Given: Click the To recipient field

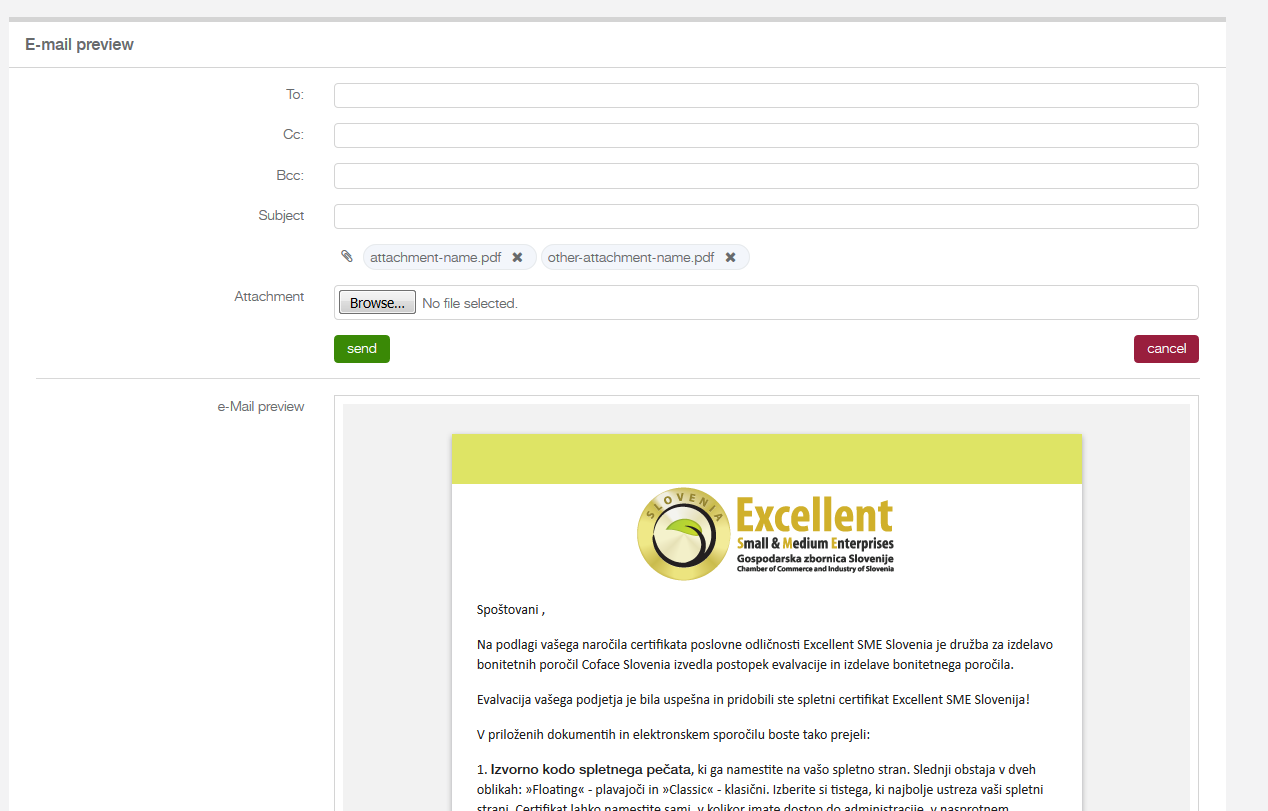Looking at the screenshot, I should tap(766, 95).
